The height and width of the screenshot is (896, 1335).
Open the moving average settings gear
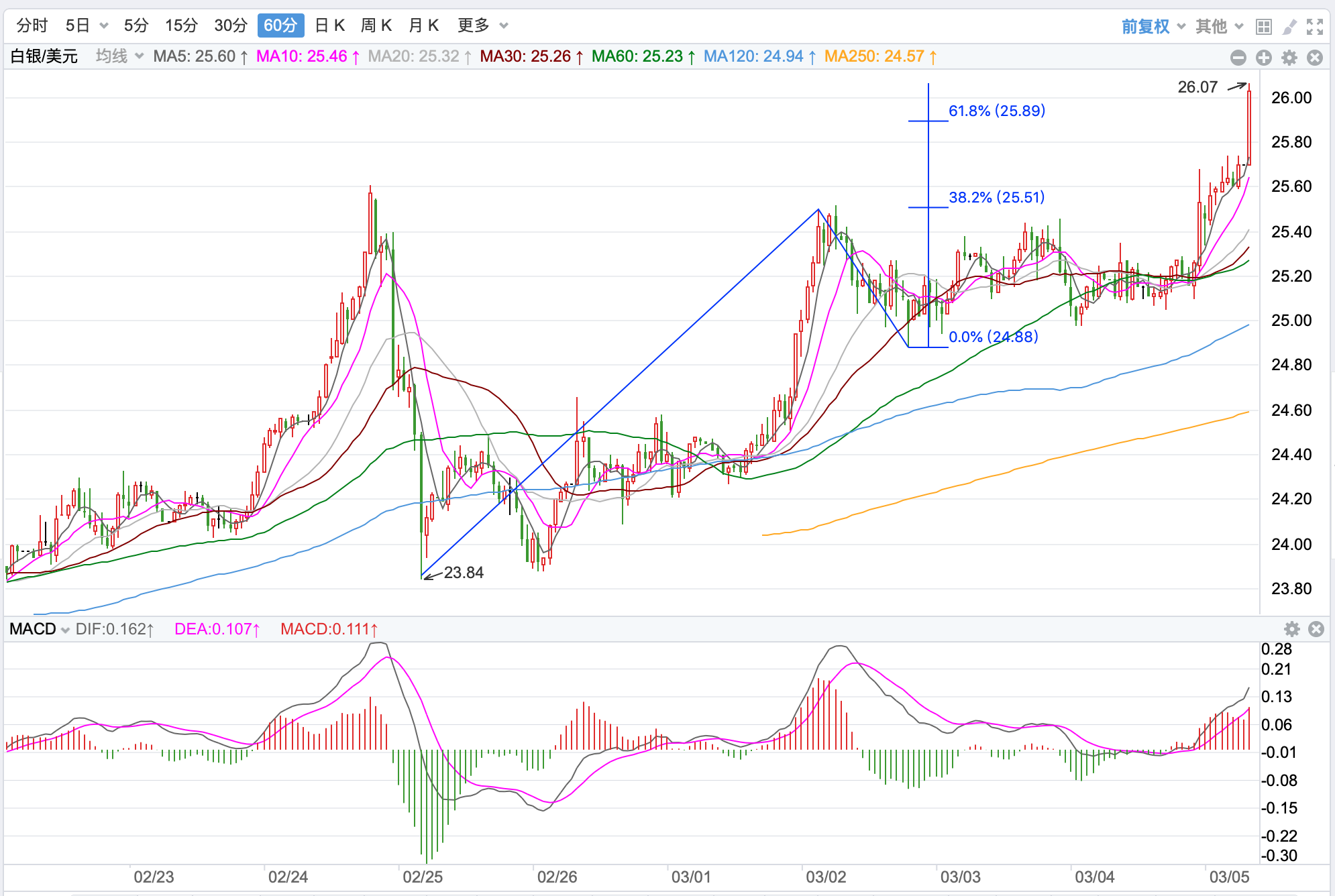[x=1289, y=58]
